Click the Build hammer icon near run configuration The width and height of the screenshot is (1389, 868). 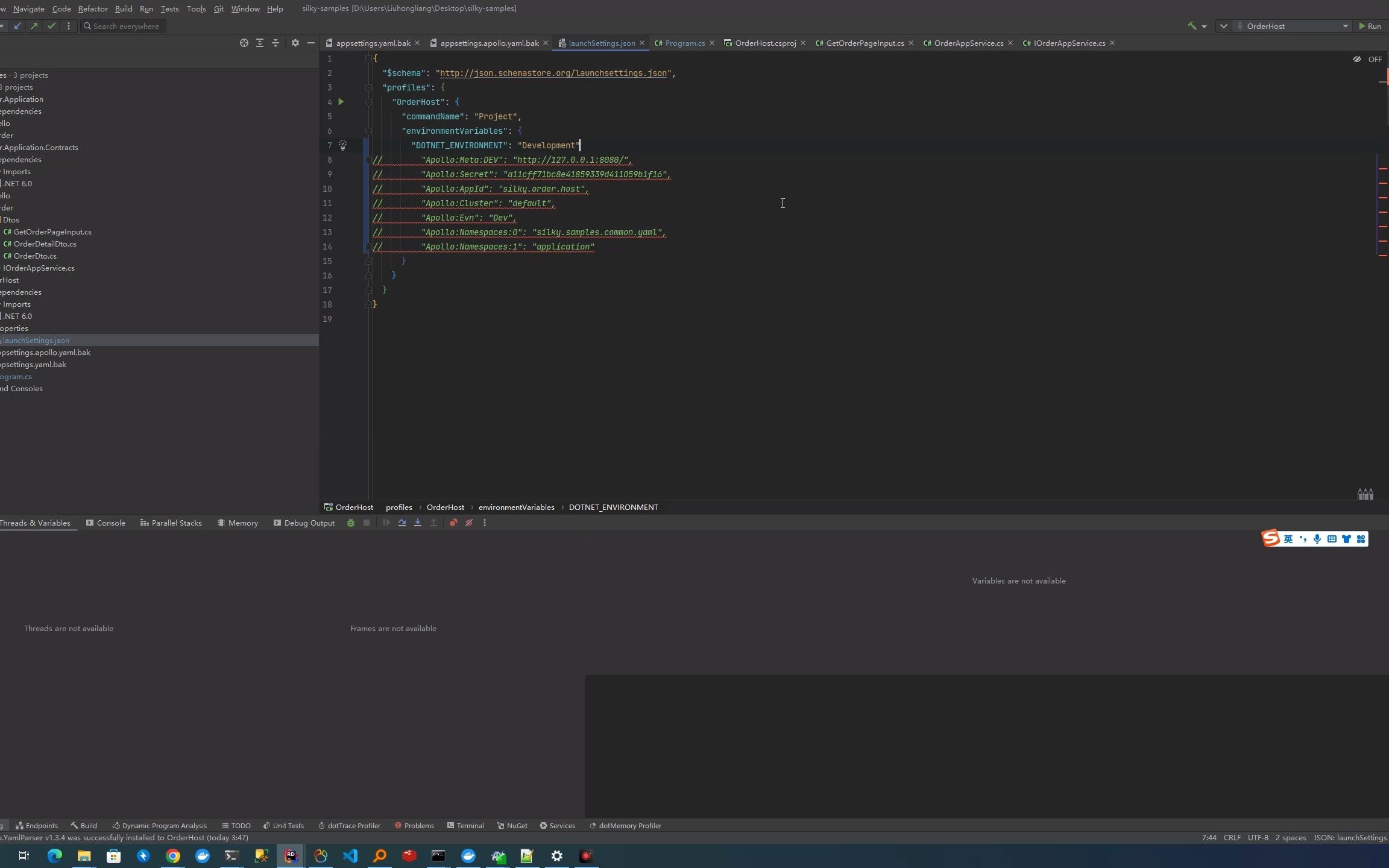tap(1192, 26)
